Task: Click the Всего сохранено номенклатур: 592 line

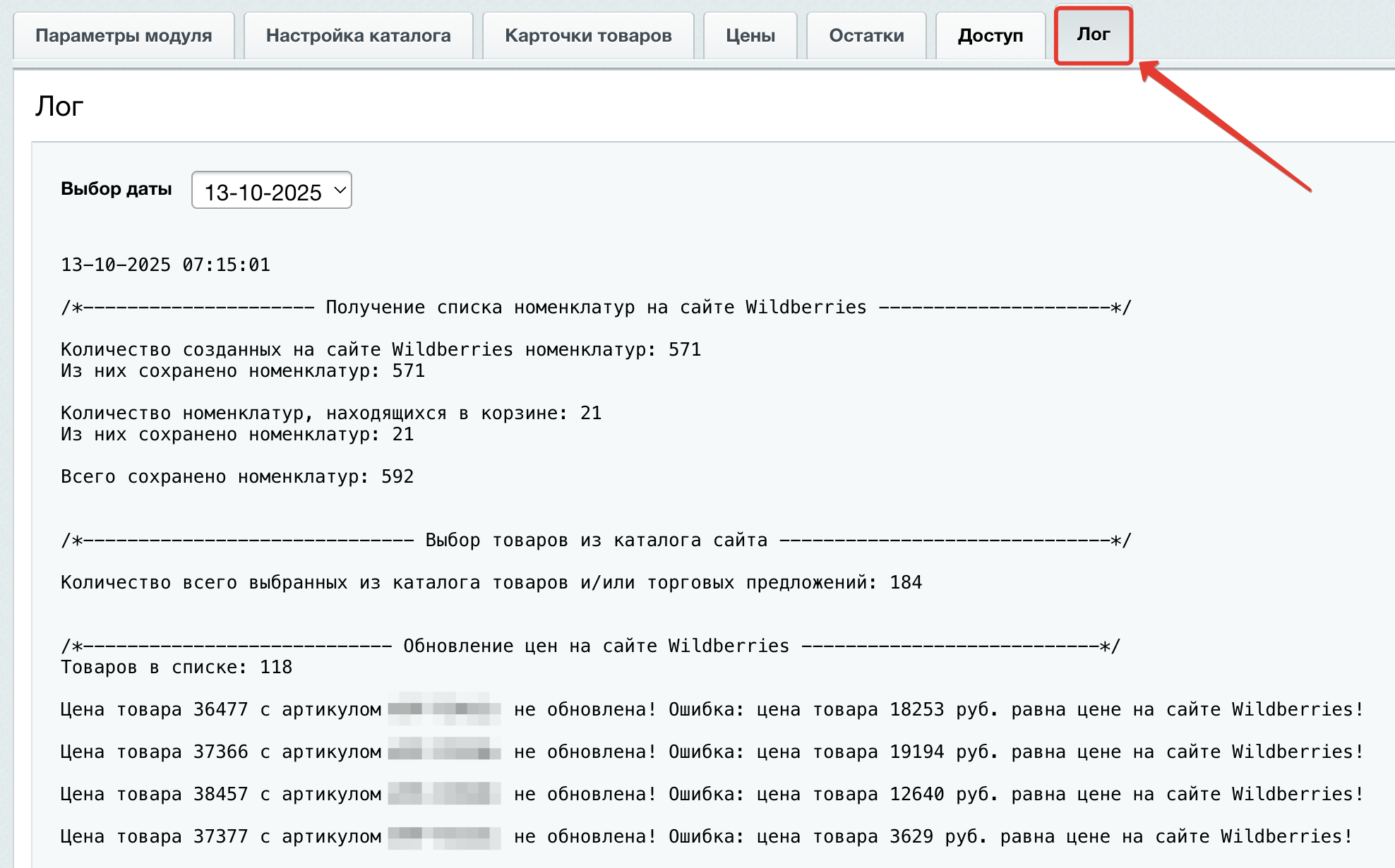Action: coord(237,476)
